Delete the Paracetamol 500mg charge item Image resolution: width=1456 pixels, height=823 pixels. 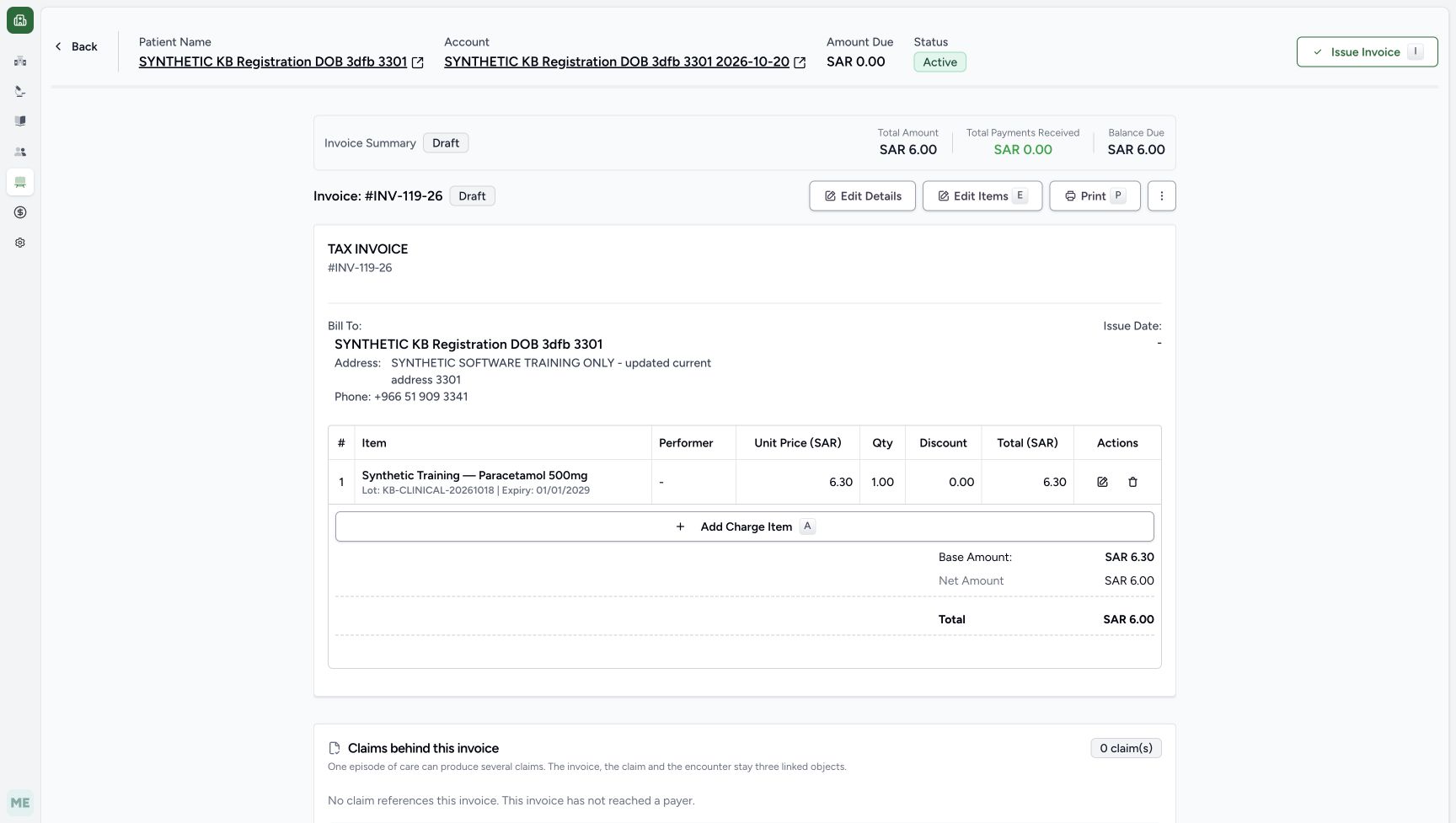point(1132,482)
